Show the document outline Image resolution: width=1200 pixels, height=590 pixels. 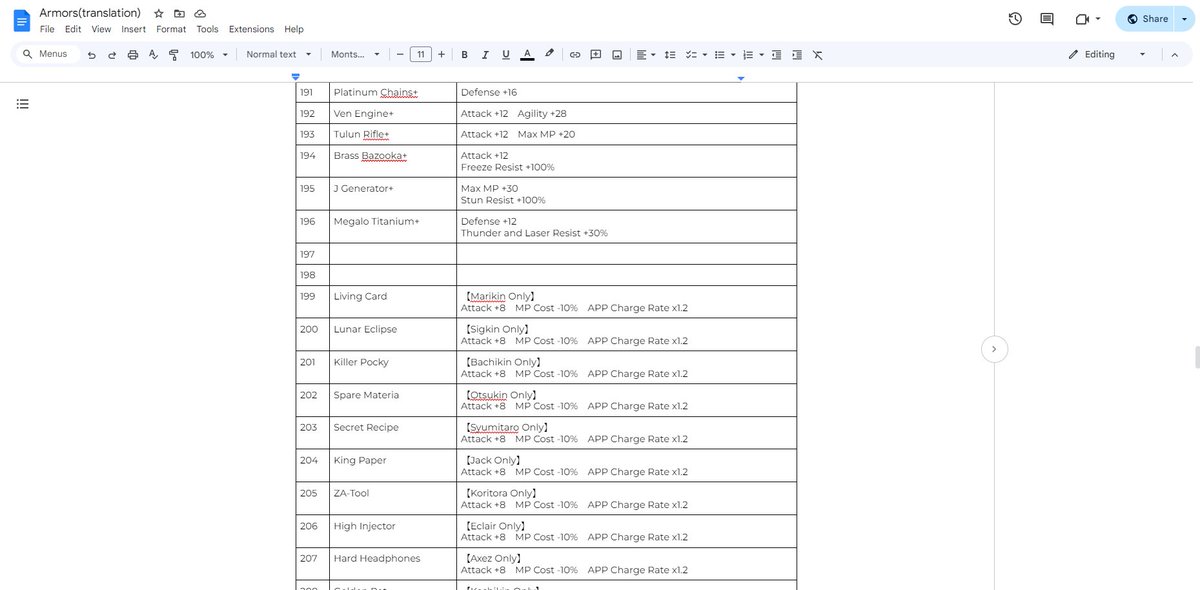coord(23,104)
